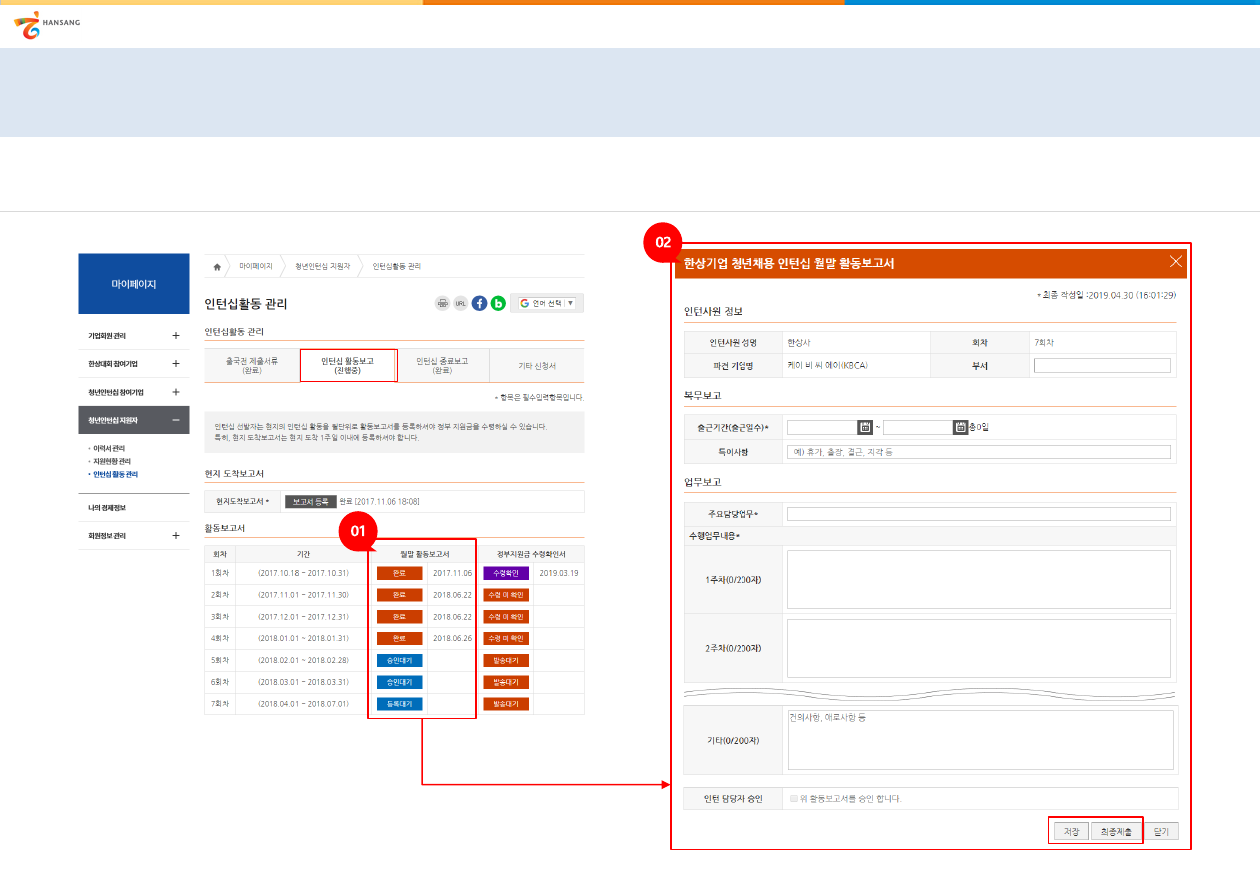This screenshot has height=878, width=1260.
Task: Click the URL copy icon
Action: (461, 303)
